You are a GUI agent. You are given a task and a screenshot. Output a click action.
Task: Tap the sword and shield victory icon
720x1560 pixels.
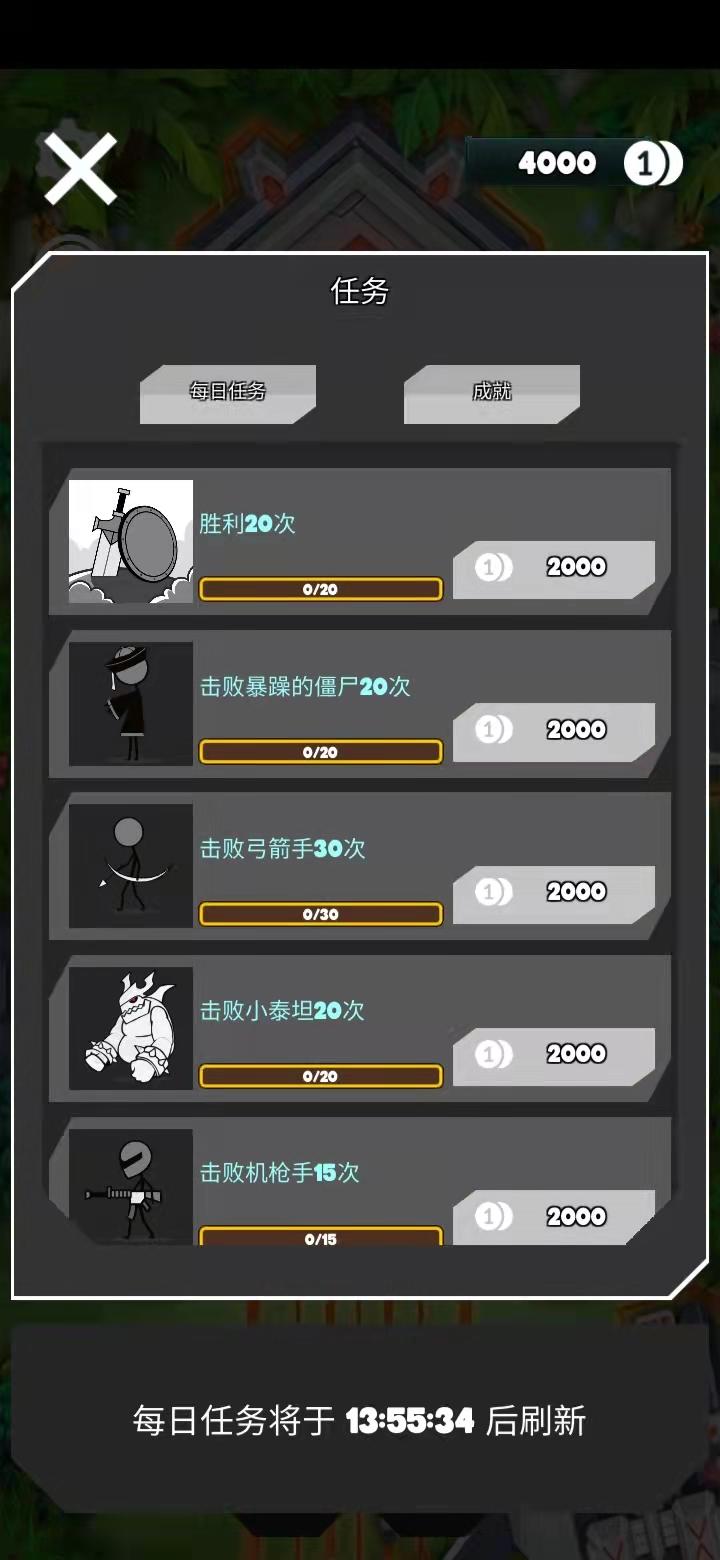131,542
